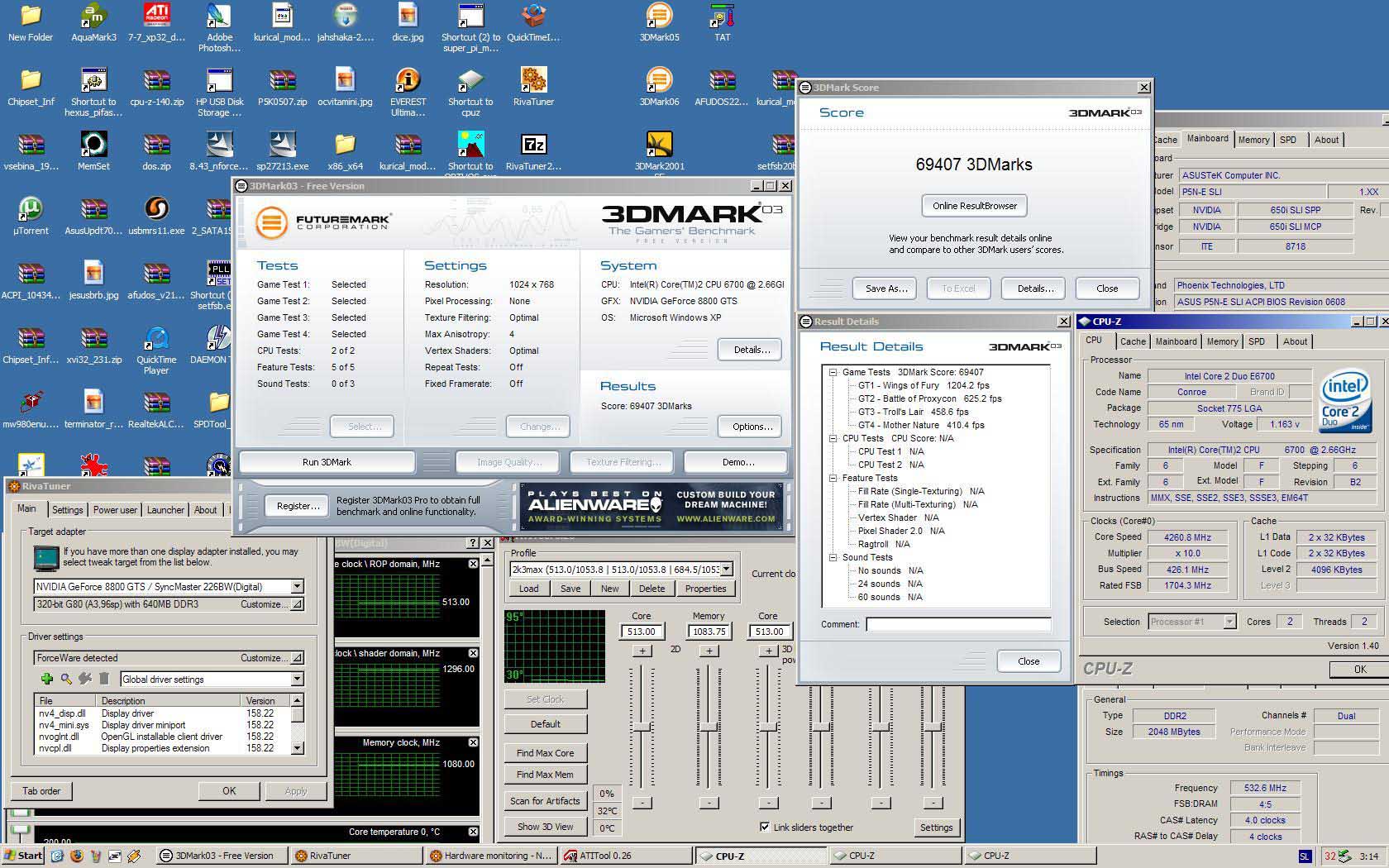The width and height of the screenshot is (1389, 868).
Task: Click the magnifier icon in RivaTuner driver settings
Action: click(x=66, y=679)
